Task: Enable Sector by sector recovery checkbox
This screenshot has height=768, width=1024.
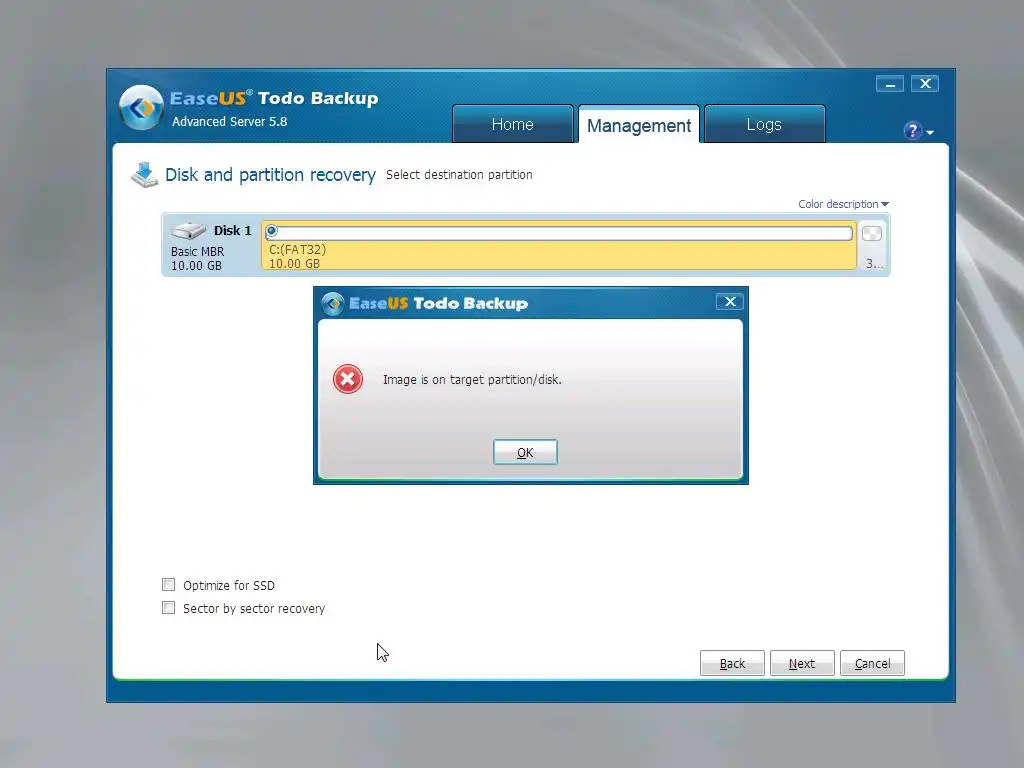Action: pyautogui.click(x=168, y=608)
